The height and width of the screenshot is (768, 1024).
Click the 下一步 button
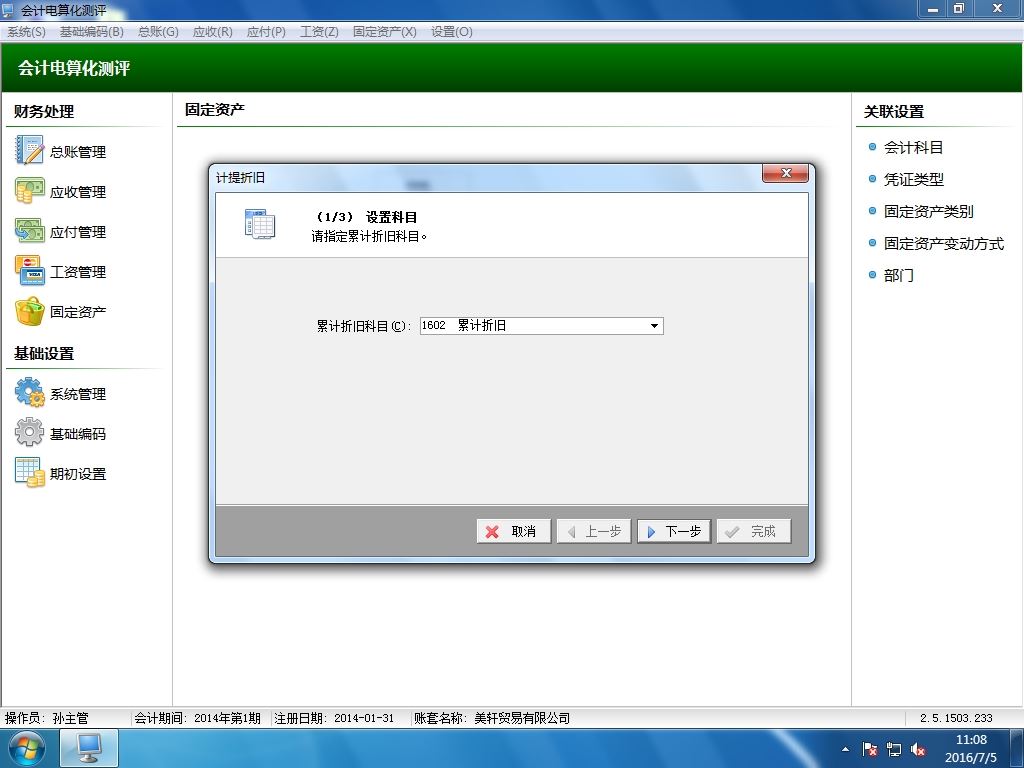(x=674, y=531)
